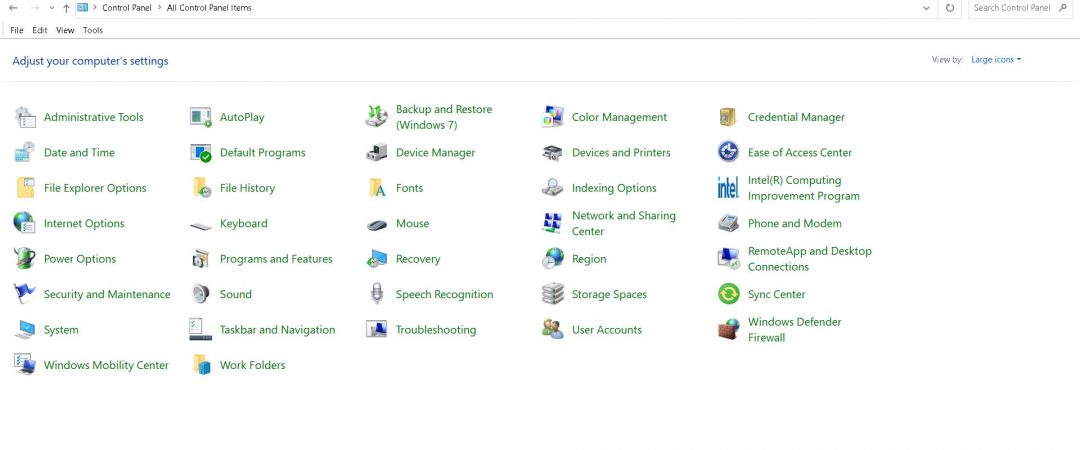Open the Tools menu
The width and height of the screenshot is (1080, 450).
click(93, 30)
